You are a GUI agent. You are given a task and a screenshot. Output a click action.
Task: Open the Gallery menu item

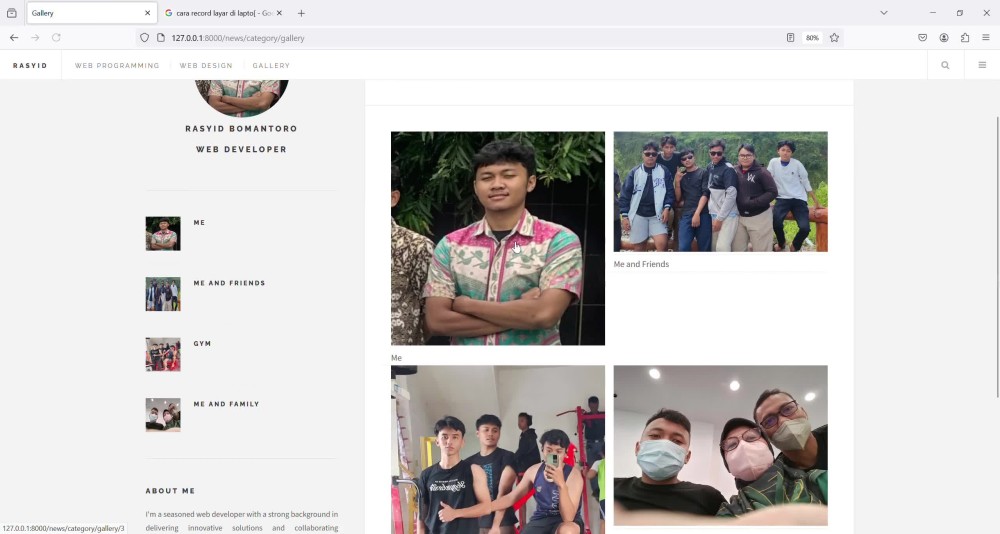coord(271,66)
